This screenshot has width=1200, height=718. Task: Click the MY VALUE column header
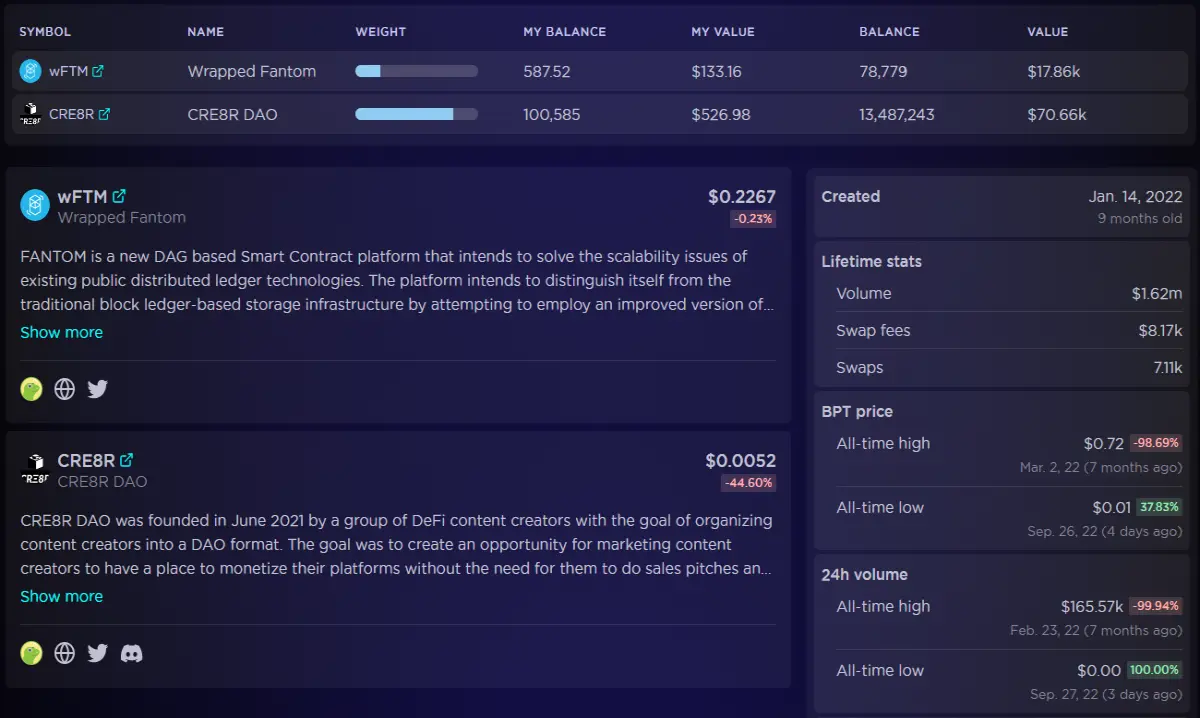coord(723,32)
